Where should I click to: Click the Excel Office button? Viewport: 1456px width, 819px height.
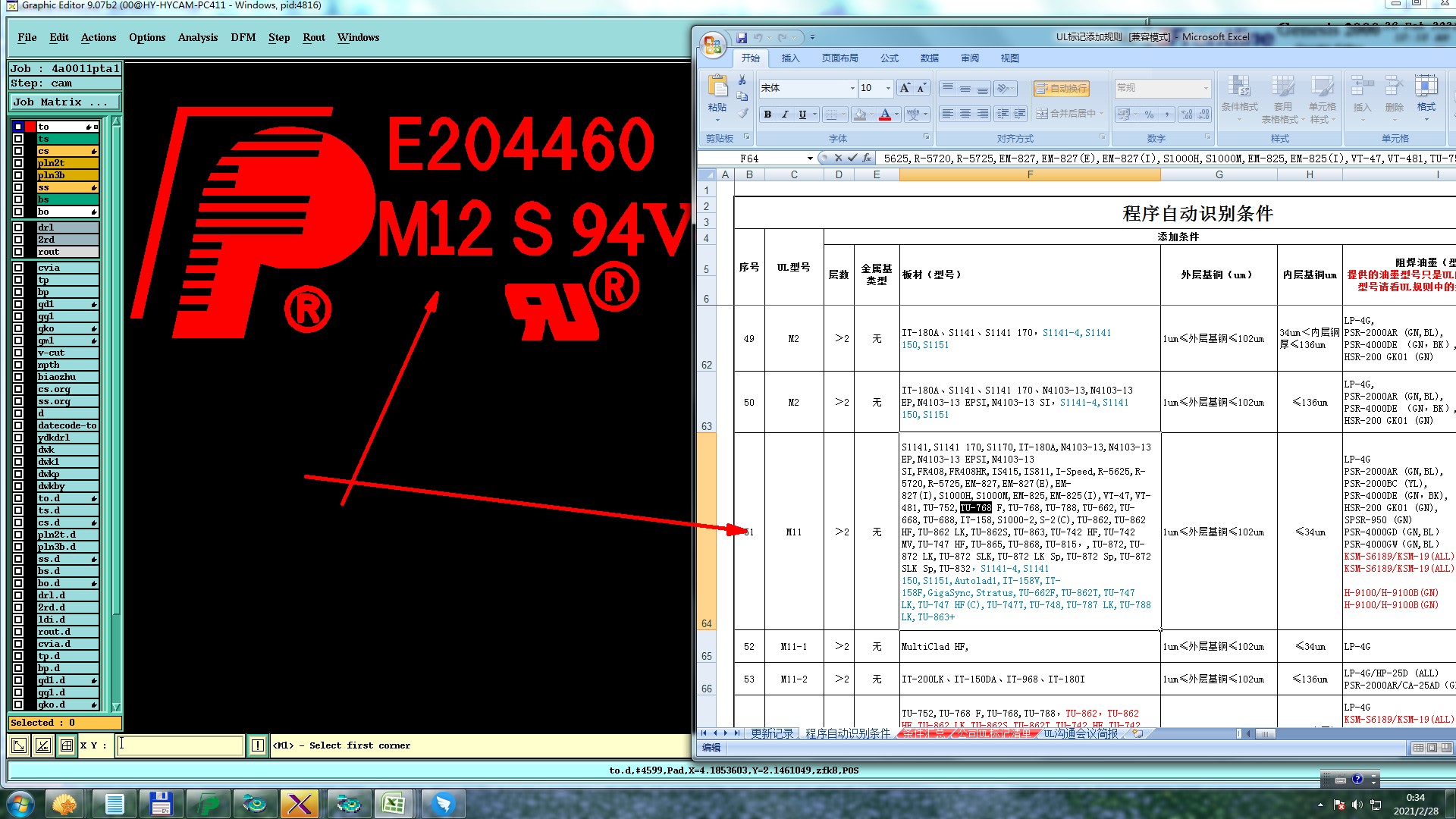tap(713, 45)
